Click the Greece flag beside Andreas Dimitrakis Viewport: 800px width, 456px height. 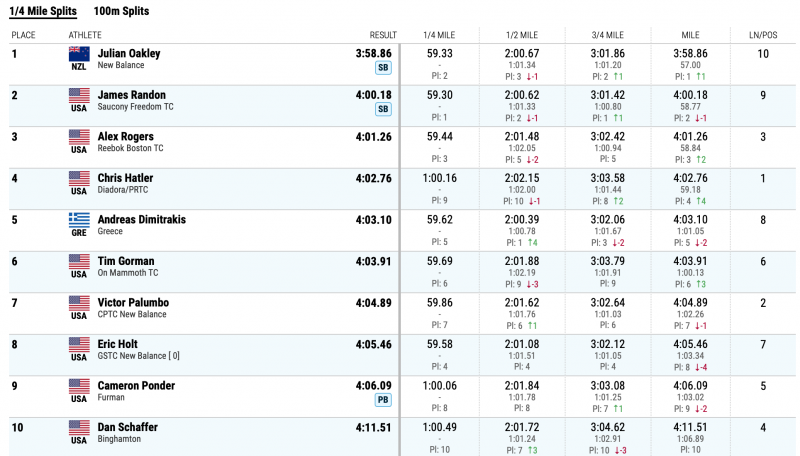pyautogui.click(x=79, y=220)
